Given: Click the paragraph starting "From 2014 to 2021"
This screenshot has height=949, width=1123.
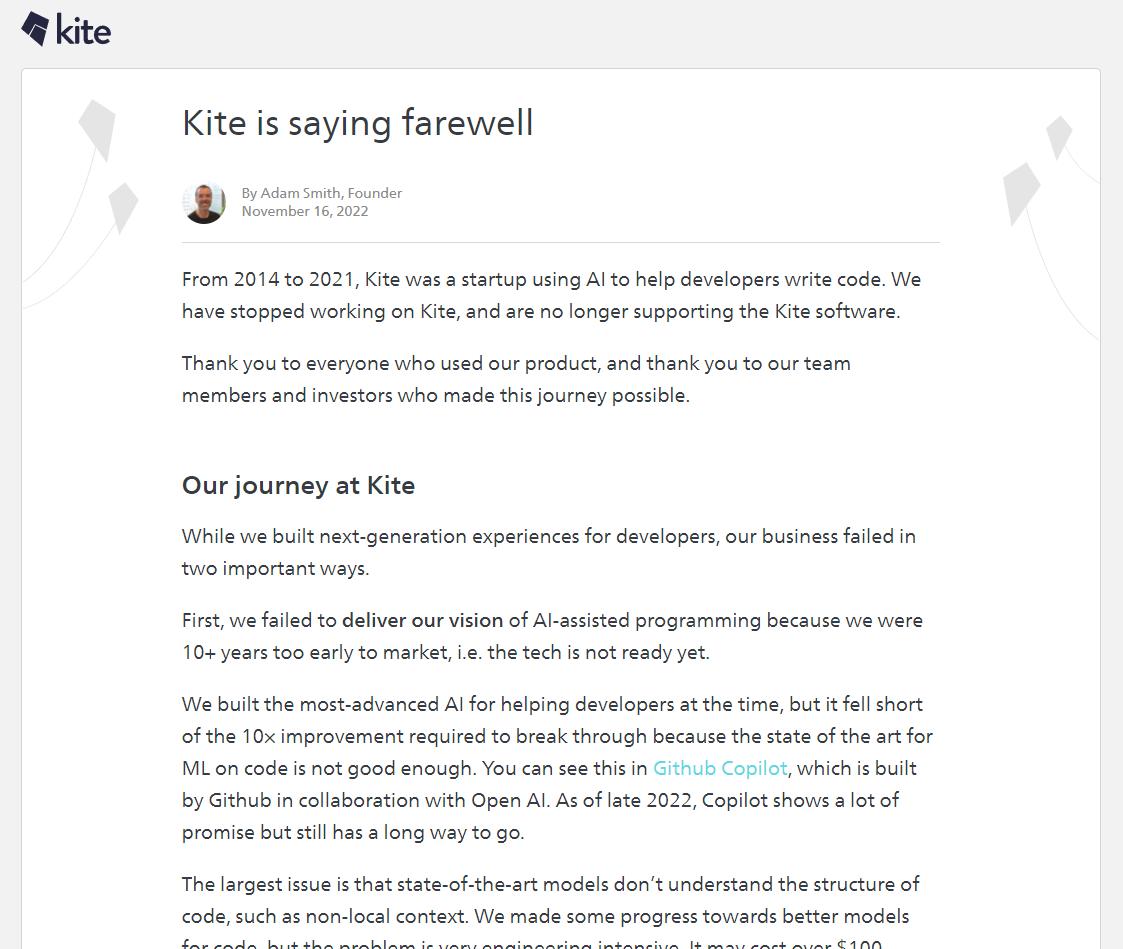Looking at the screenshot, I should click(551, 295).
